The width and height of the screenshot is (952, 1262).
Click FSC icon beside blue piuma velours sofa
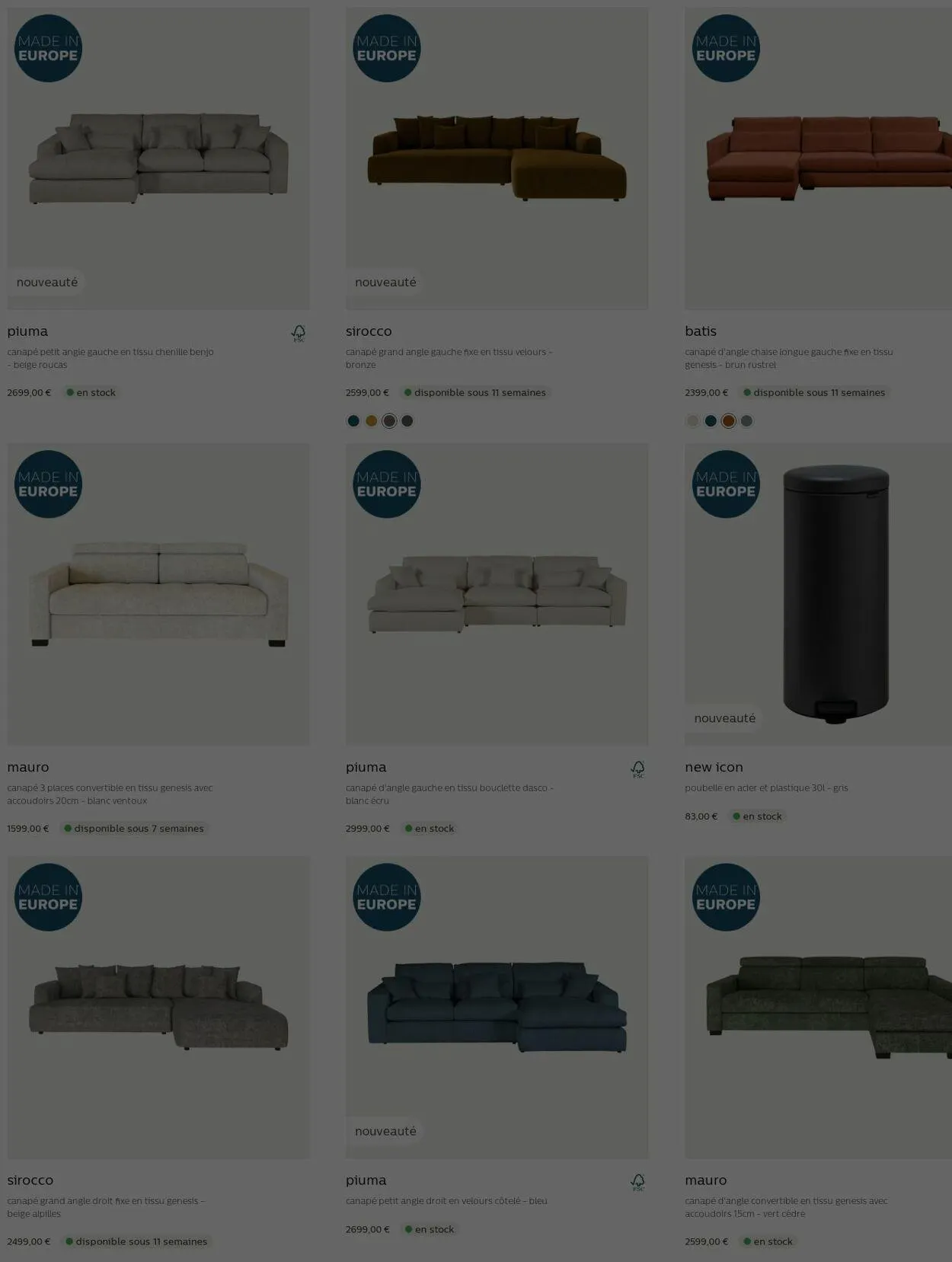click(637, 1182)
